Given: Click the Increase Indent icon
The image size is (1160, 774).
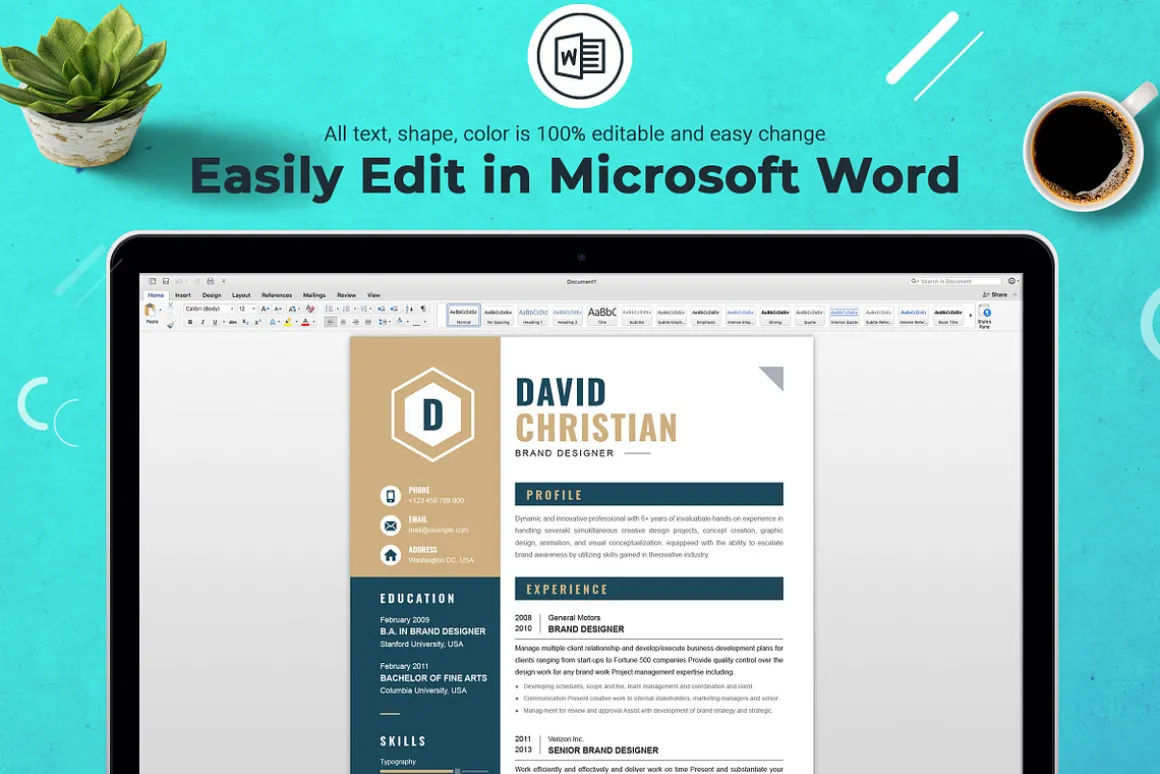Looking at the screenshot, I should point(394,309).
